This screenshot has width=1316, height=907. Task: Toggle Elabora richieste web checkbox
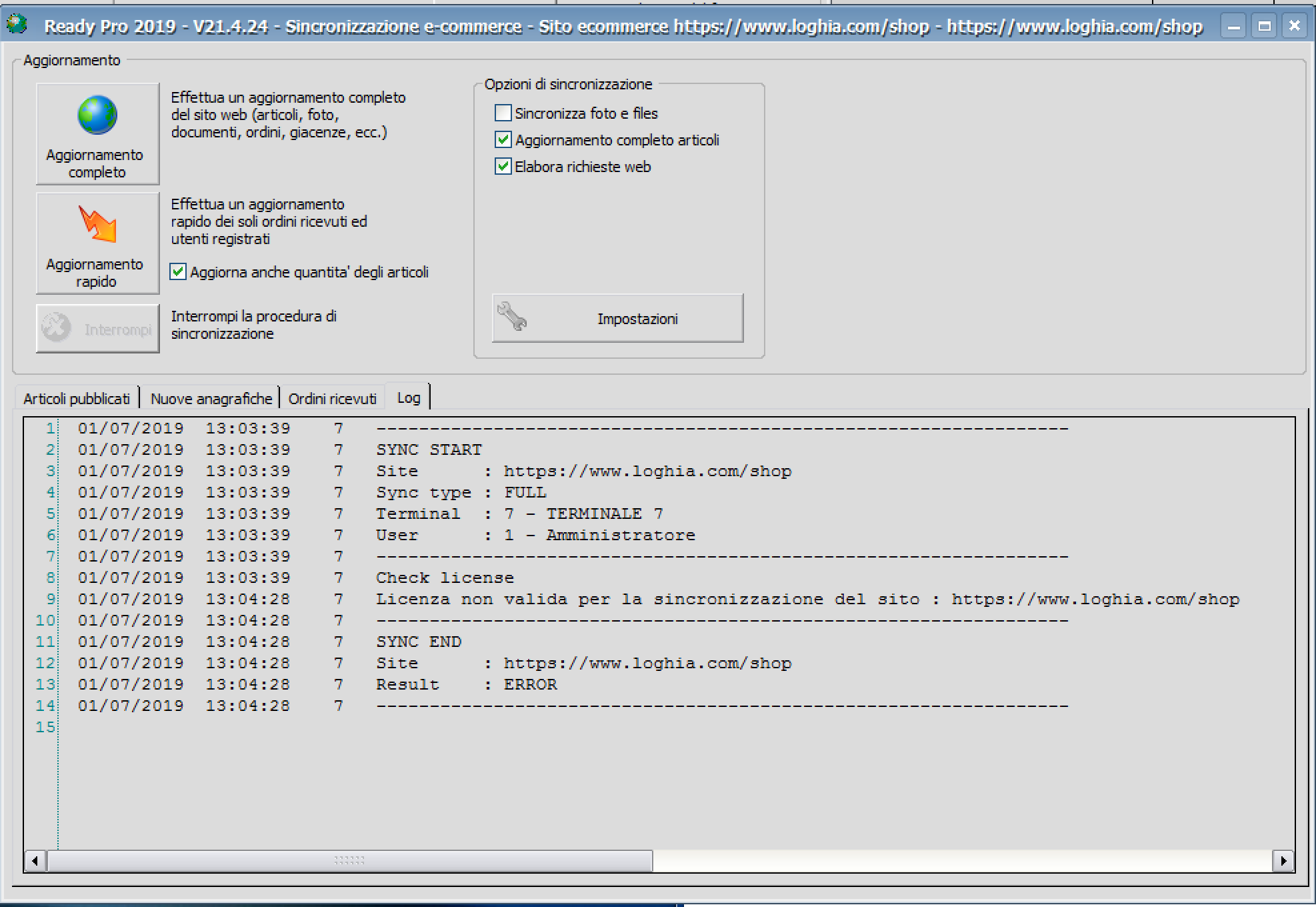point(503,167)
